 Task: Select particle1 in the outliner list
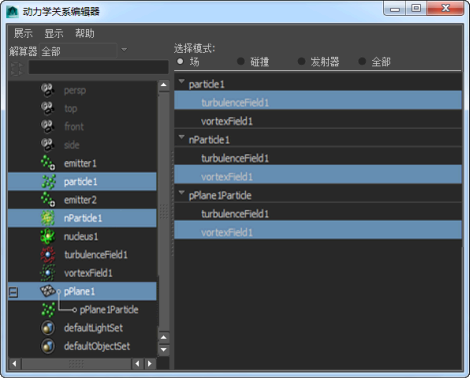pos(82,182)
